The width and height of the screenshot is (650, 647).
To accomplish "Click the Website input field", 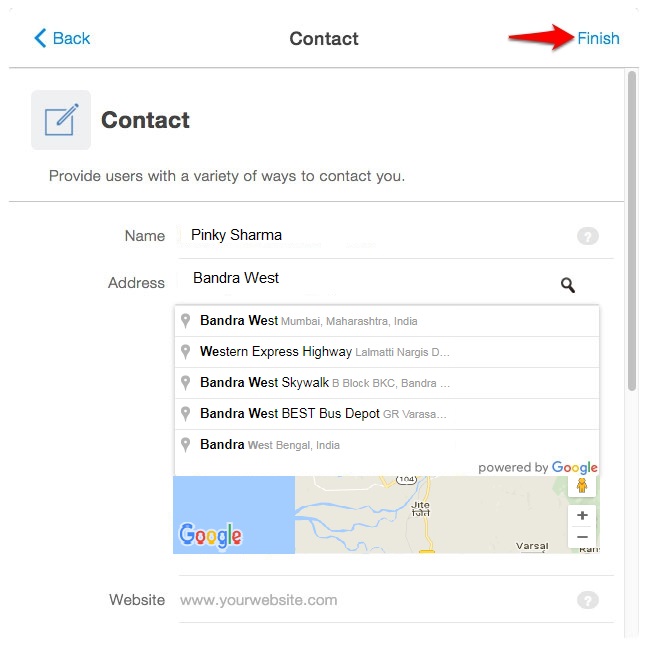I will tap(375, 600).
